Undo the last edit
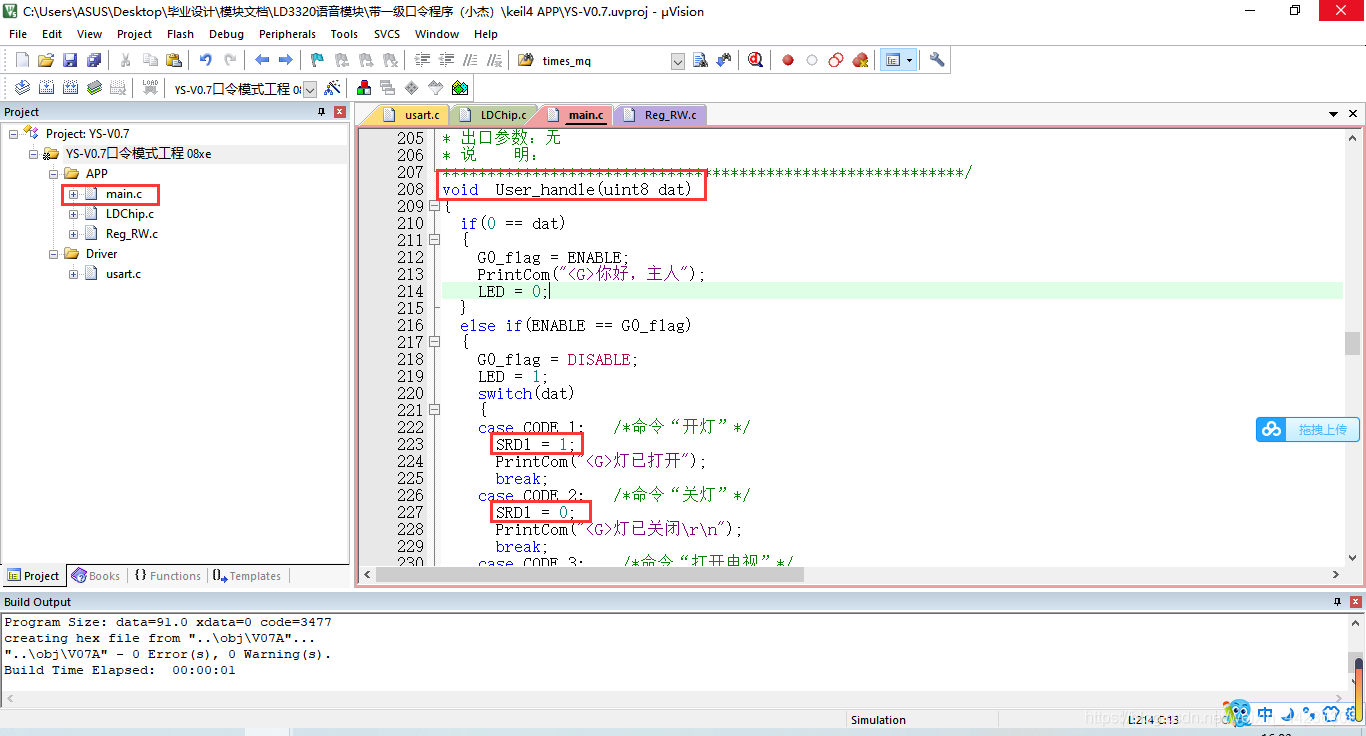Viewport: 1366px width, 736px height. pos(206,60)
